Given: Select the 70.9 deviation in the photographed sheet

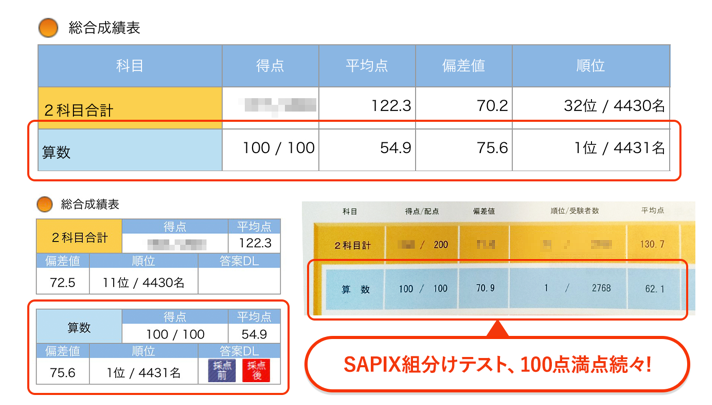Looking at the screenshot, I should [485, 288].
